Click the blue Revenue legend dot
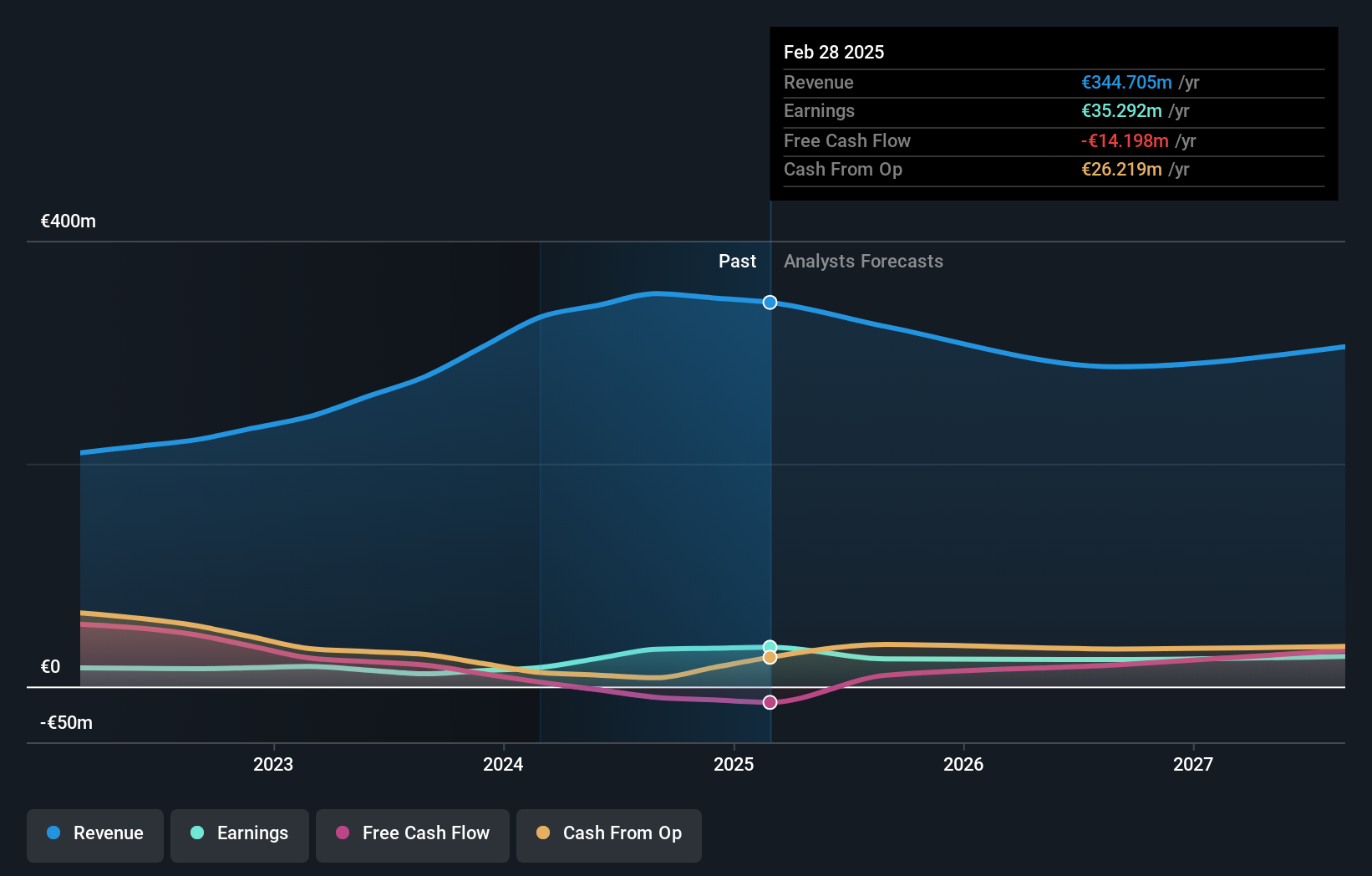The image size is (1372, 876). [x=53, y=833]
